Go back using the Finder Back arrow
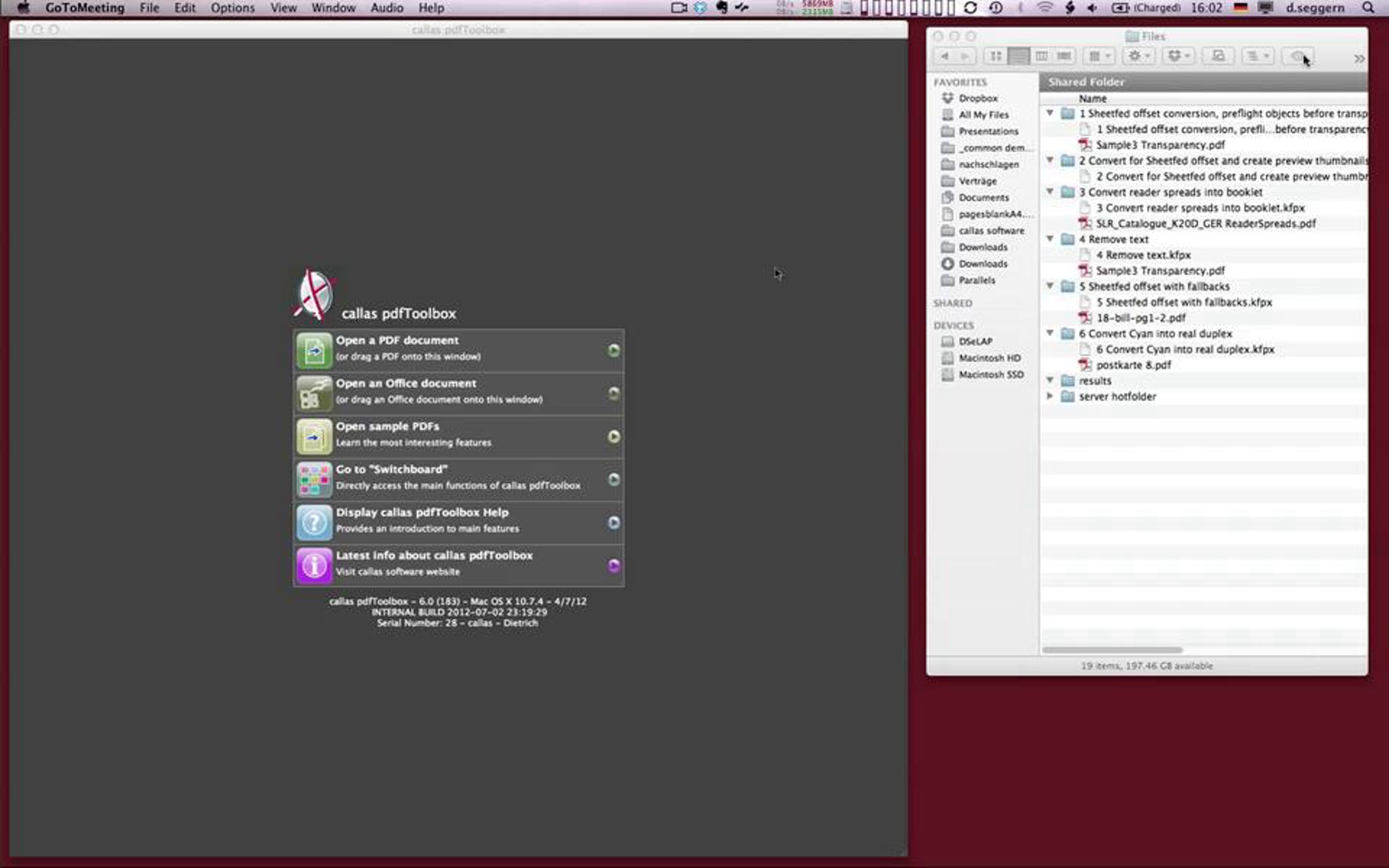The height and width of the screenshot is (868, 1389). click(945, 56)
